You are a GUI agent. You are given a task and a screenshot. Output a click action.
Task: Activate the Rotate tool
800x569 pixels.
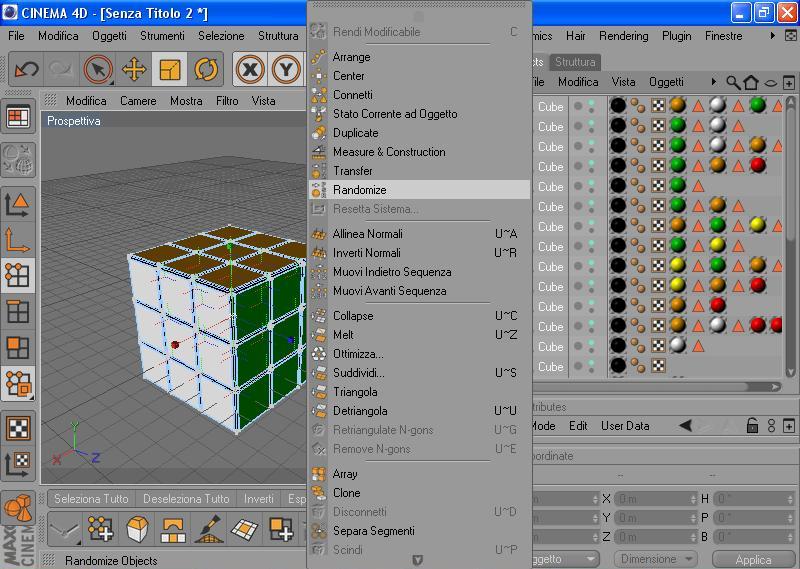click(206, 69)
